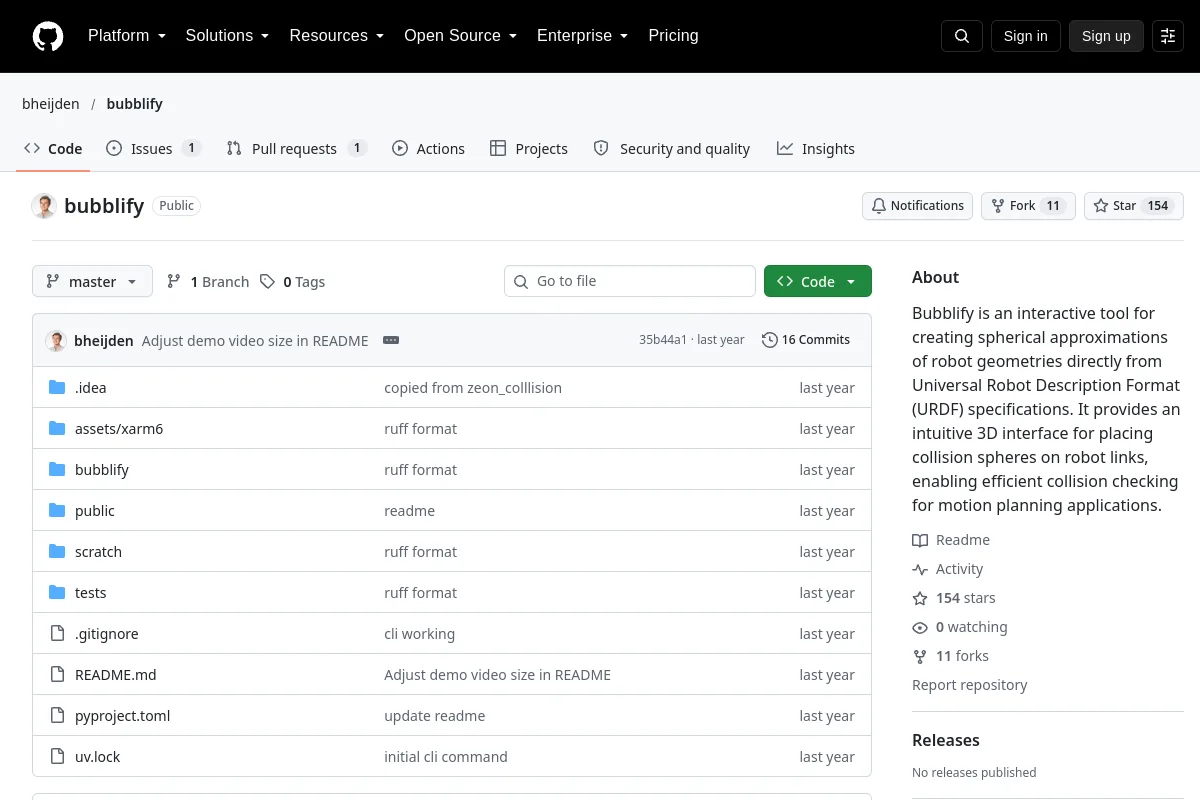Click the Sign in button
The image size is (1200, 800).
(1025, 36)
